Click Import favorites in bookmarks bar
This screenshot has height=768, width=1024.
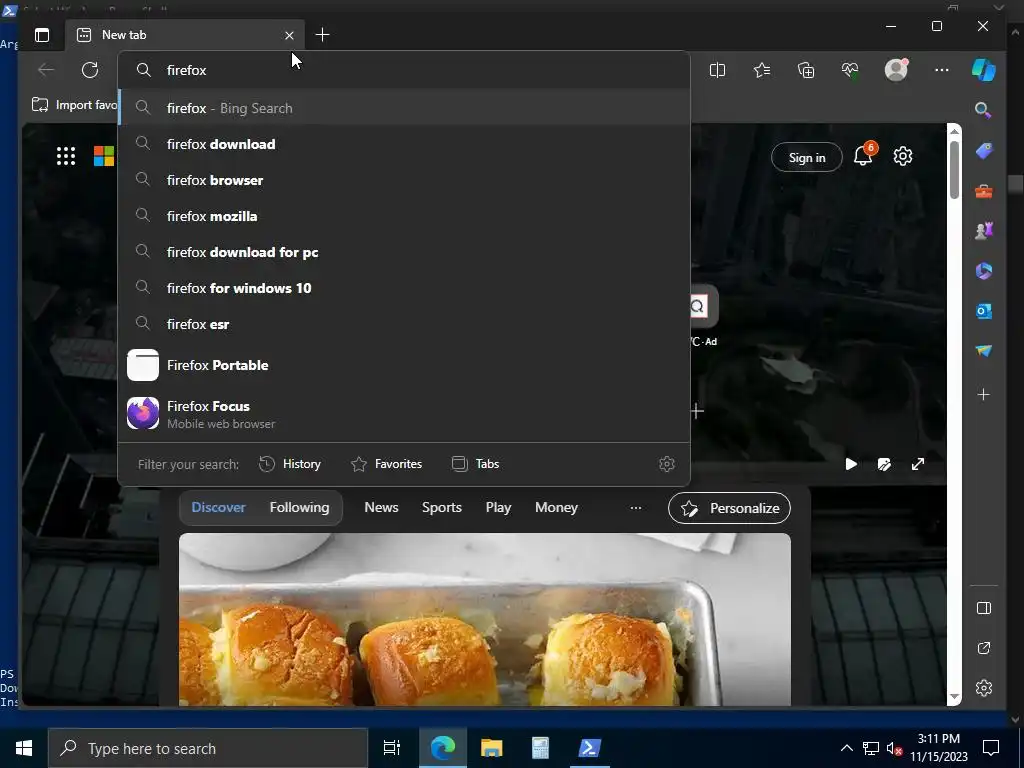tap(74, 105)
